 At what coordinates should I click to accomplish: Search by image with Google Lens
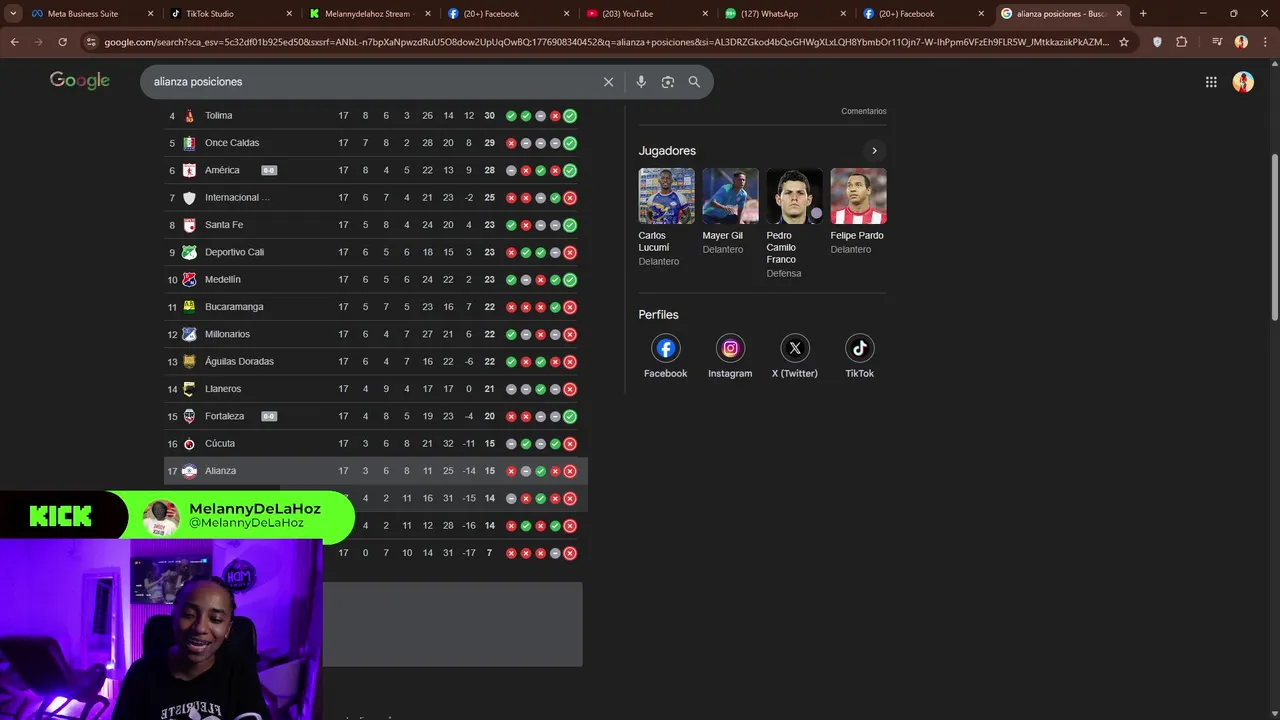pyautogui.click(x=668, y=82)
